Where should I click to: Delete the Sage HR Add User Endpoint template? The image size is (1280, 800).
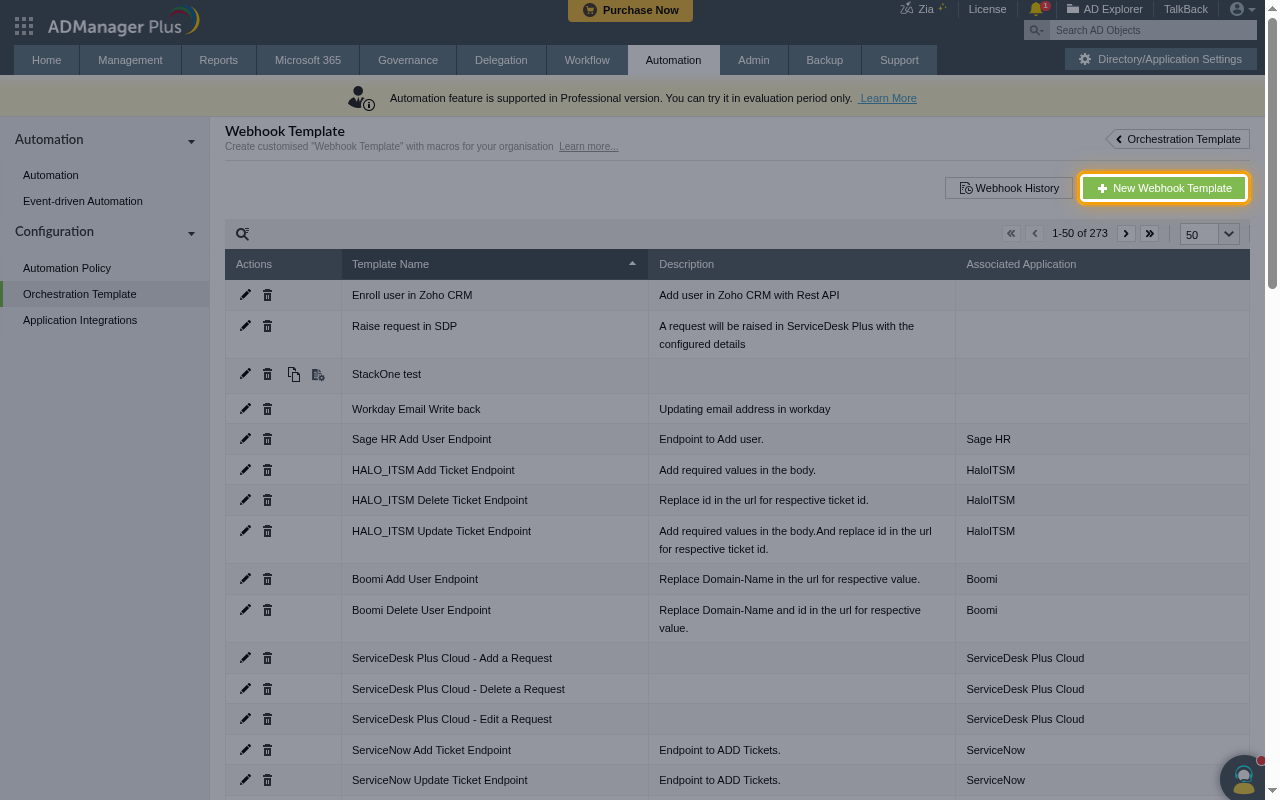[x=268, y=439]
